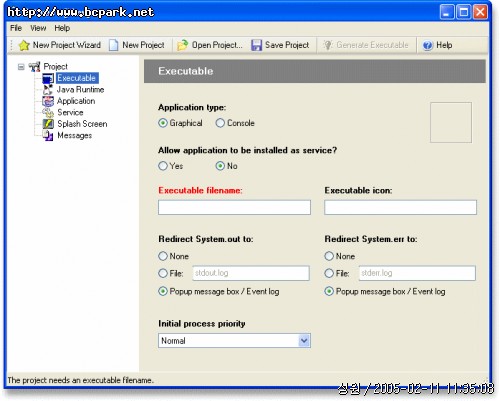Click Generate Executable toolbar label
The image size is (500, 401).
click(372, 45)
